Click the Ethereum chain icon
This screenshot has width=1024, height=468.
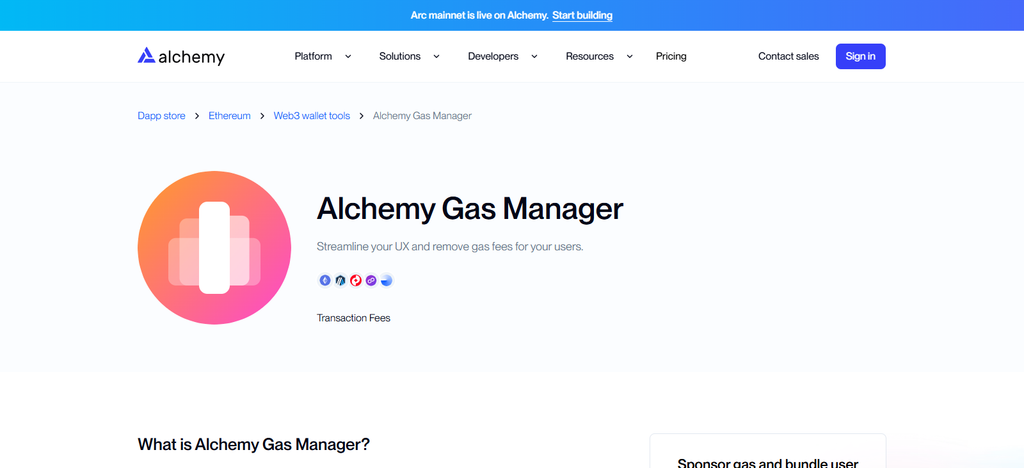tap(325, 281)
